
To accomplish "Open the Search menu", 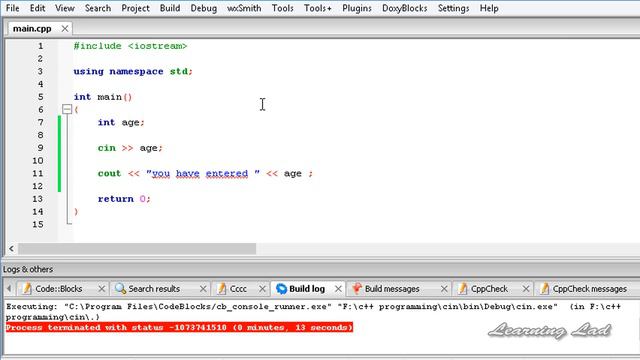I will click(x=98, y=8).
